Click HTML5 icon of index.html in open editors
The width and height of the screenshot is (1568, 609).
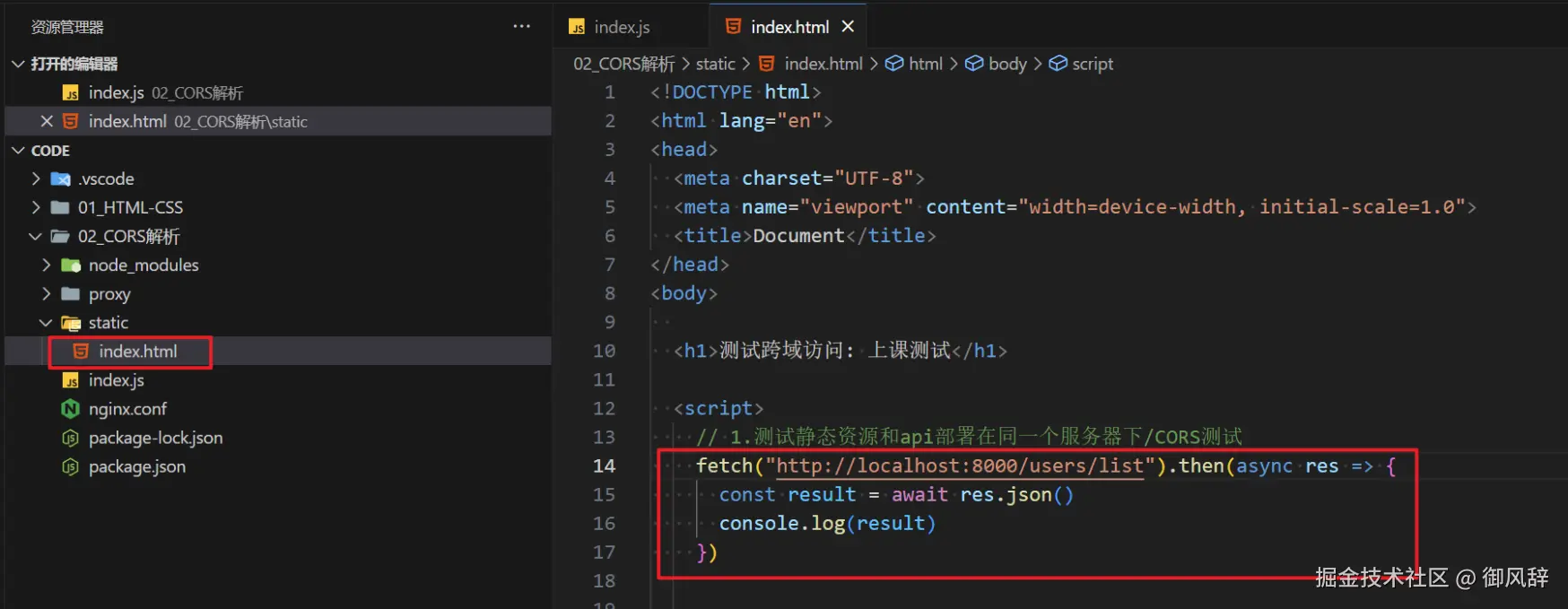[x=71, y=121]
